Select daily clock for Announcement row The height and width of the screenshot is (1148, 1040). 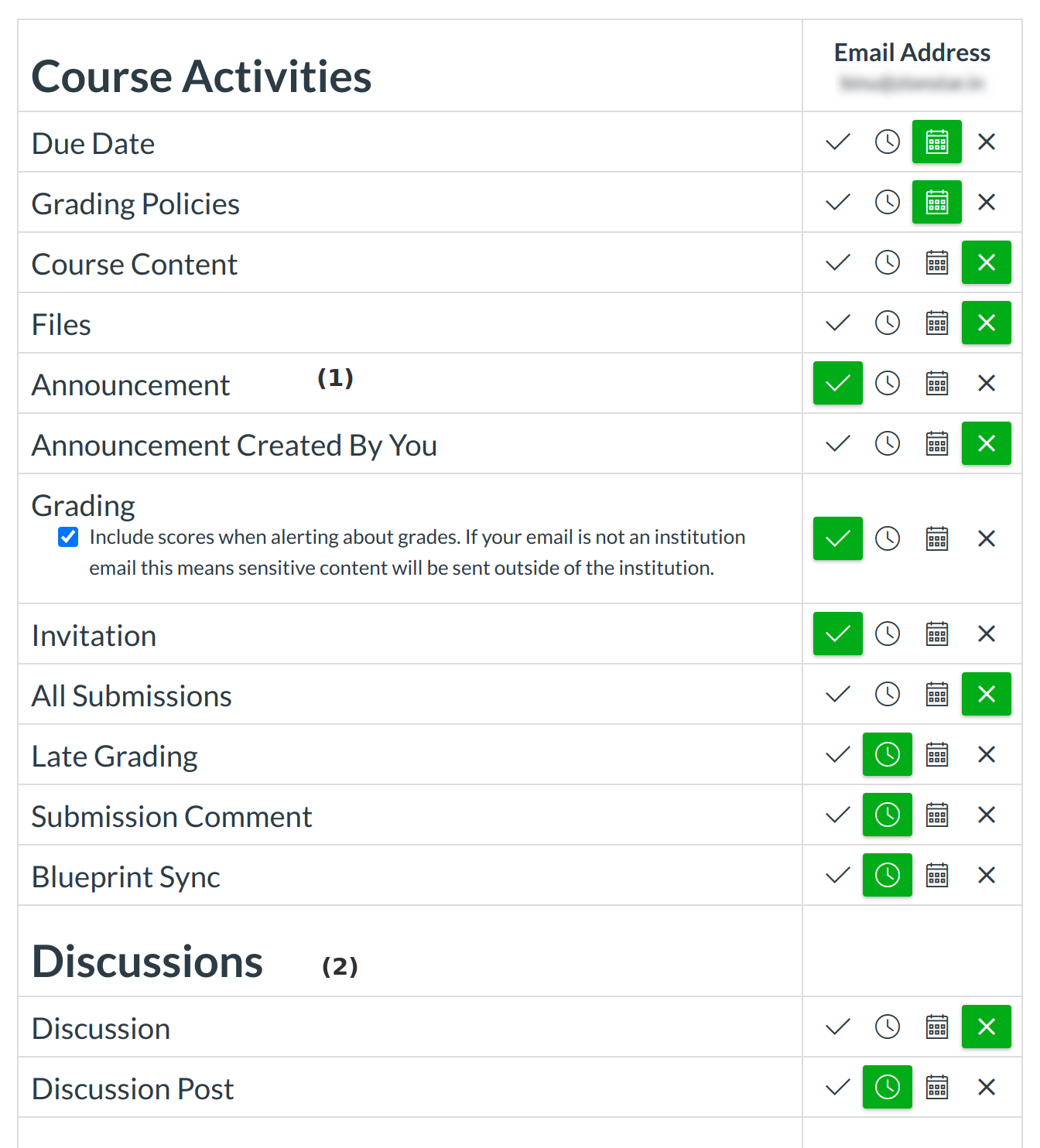(x=888, y=384)
